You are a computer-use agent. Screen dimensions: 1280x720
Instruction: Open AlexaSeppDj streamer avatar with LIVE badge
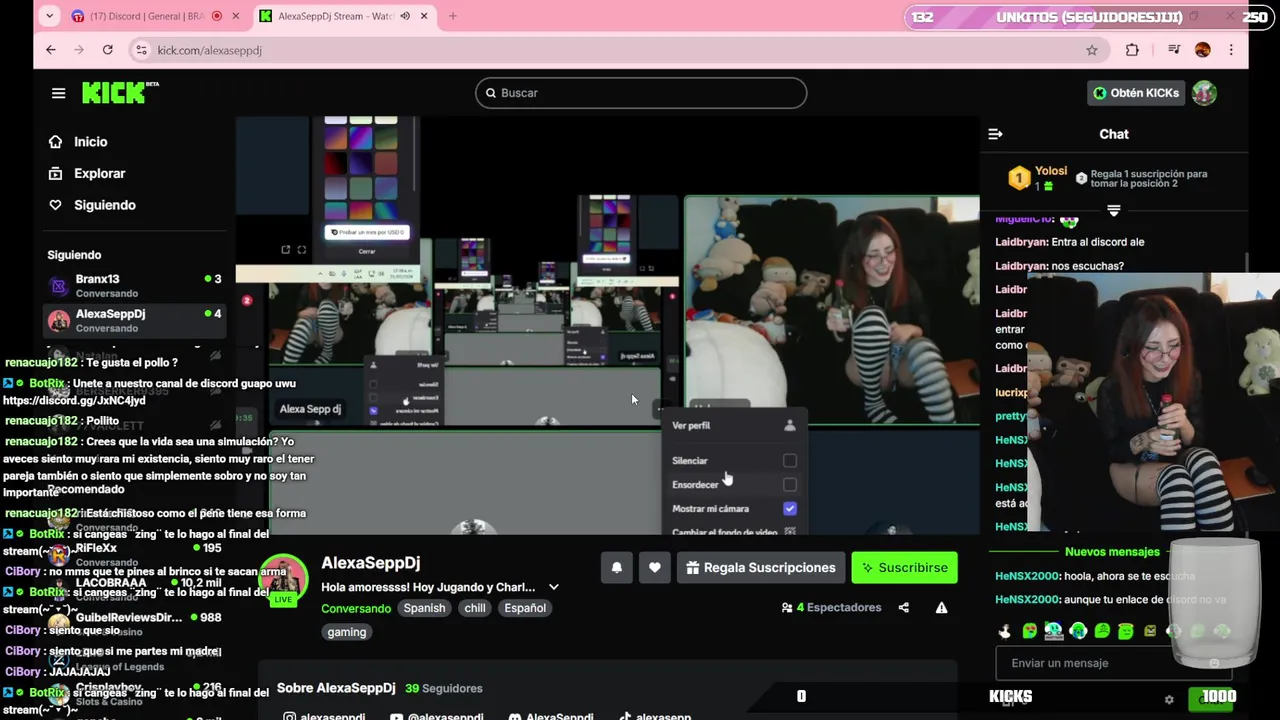click(x=283, y=579)
